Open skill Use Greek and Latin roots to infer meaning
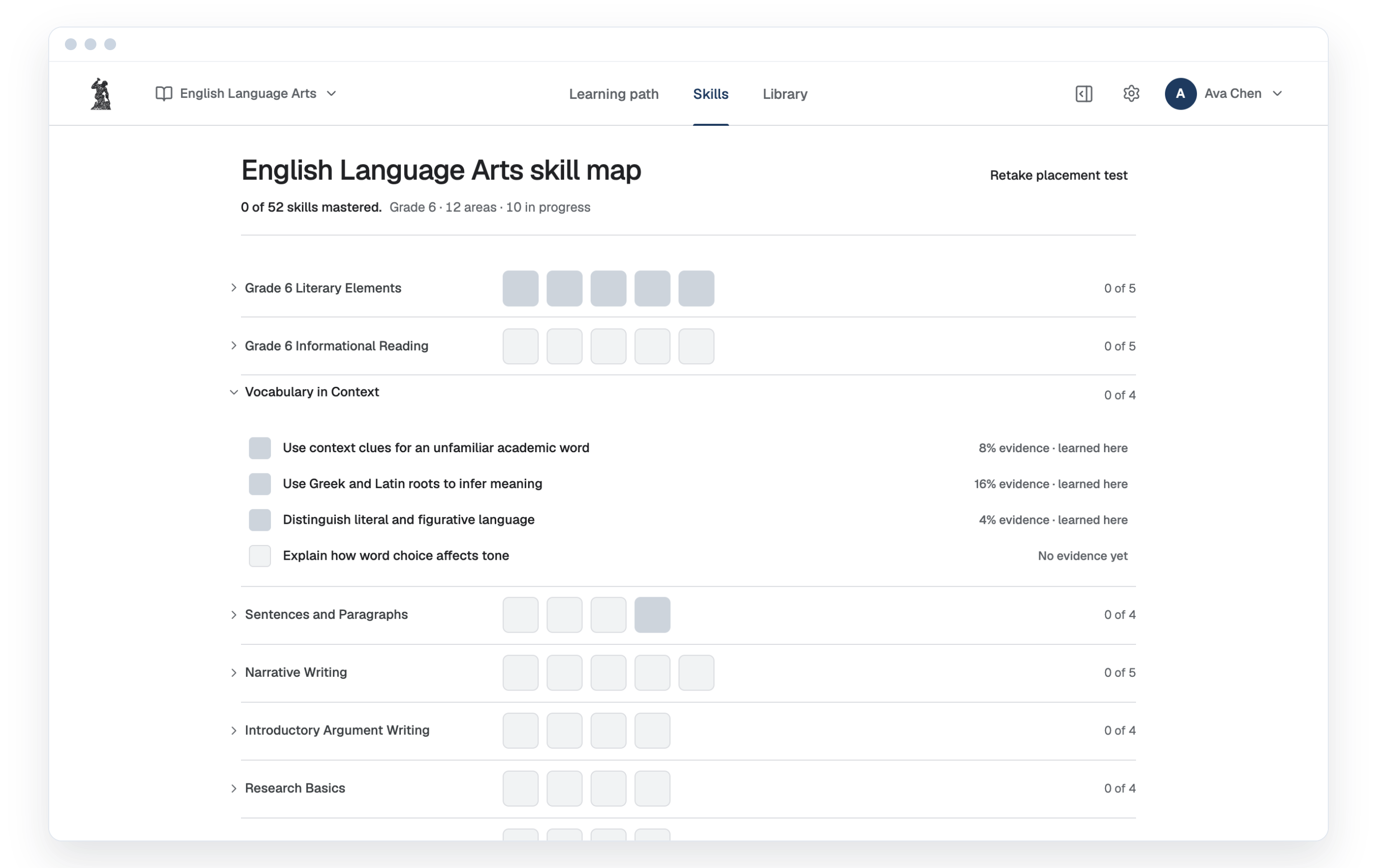The height and width of the screenshot is (868, 1377). point(412,484)
